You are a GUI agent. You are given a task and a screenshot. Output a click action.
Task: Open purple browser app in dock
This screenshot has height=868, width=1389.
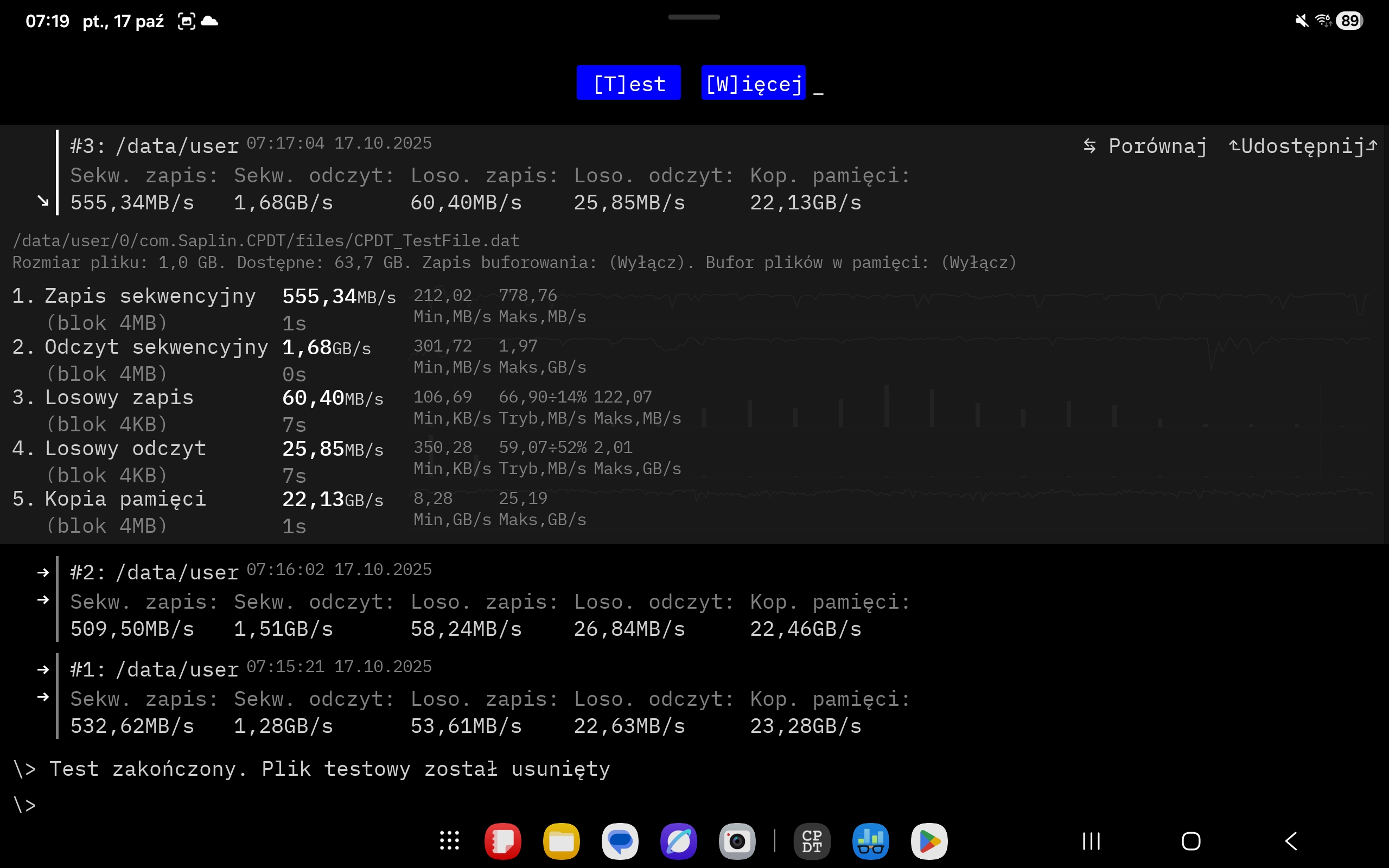point(678,841)
